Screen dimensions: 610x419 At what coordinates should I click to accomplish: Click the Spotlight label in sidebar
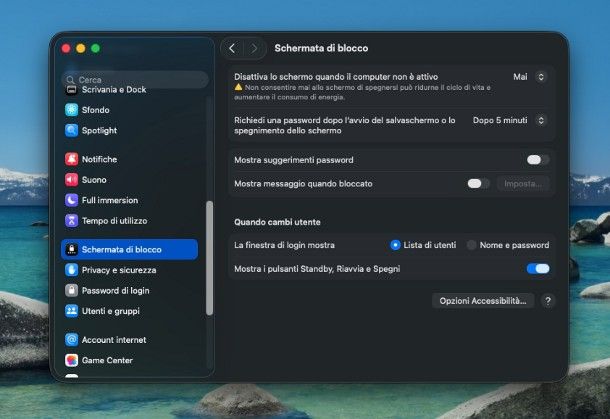(x=99, y=130)
